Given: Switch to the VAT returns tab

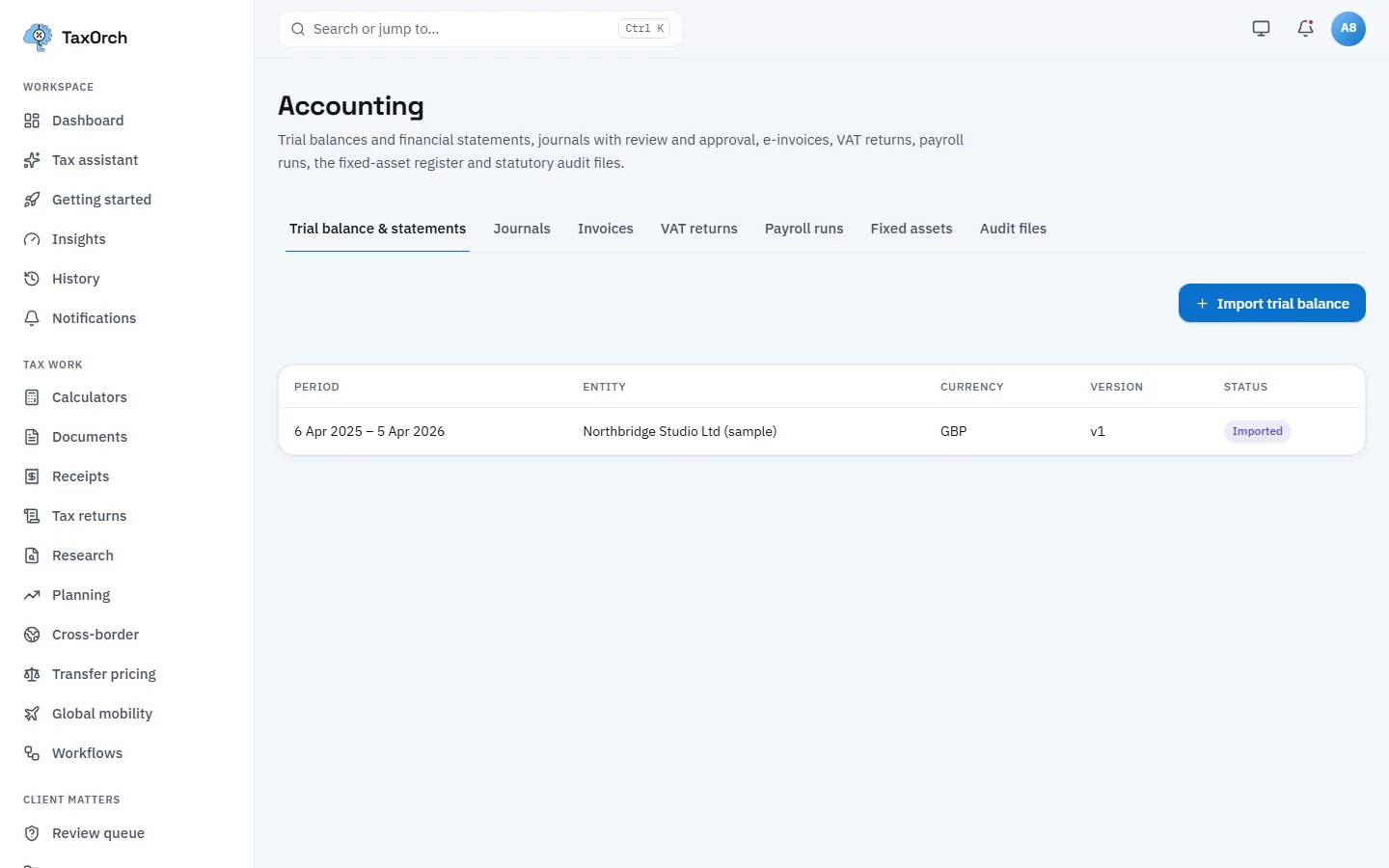Looking at the screenshot, I should click(x=699, y=229).
